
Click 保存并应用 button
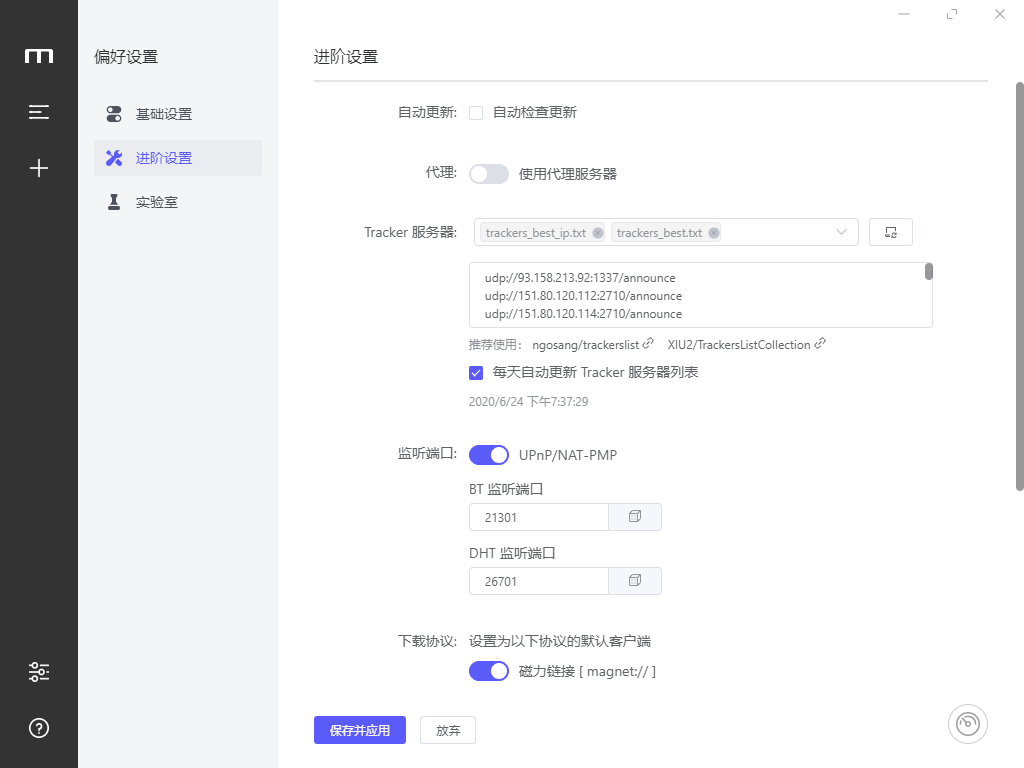tap(360, 730)
